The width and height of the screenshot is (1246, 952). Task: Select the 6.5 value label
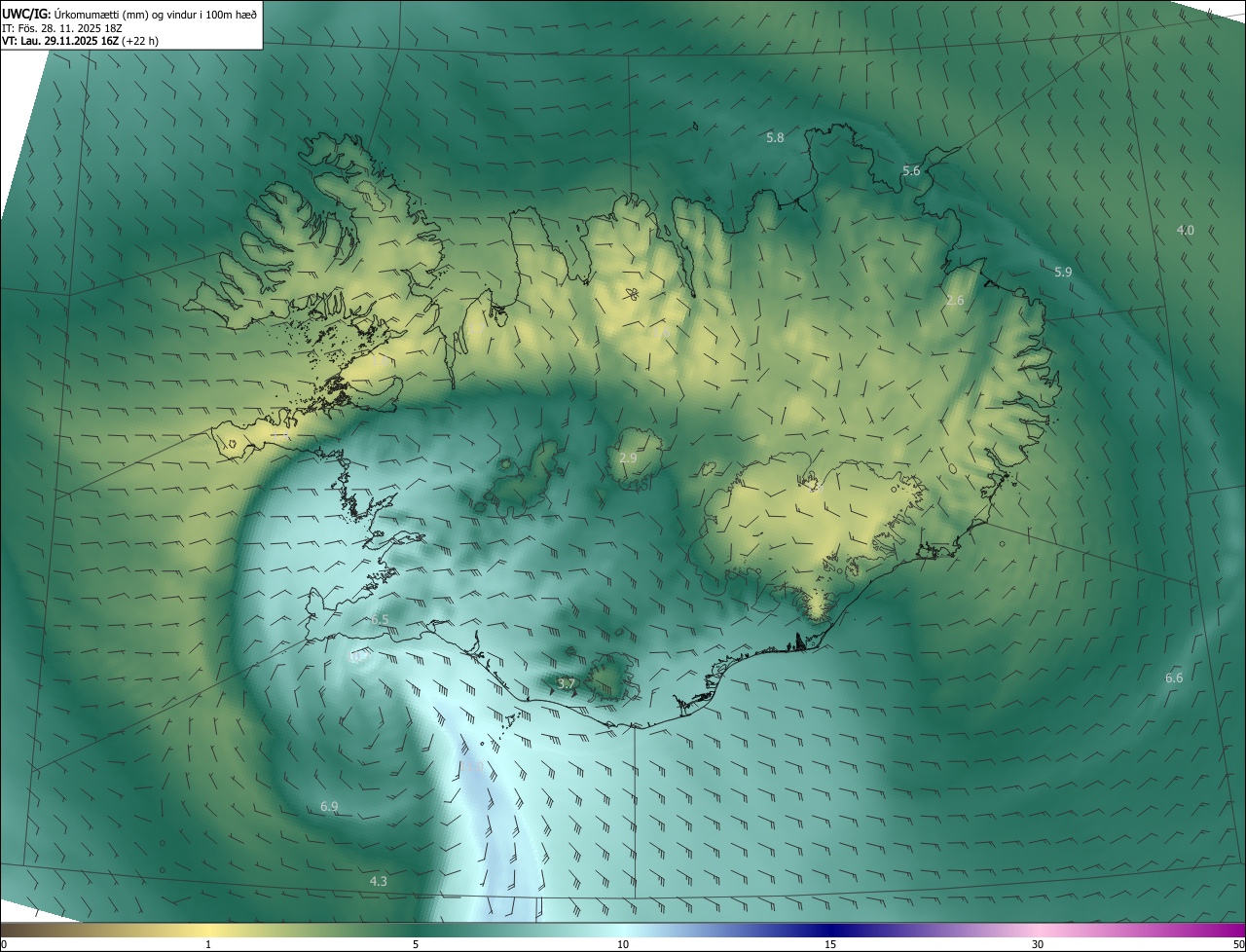coord(380,620)
